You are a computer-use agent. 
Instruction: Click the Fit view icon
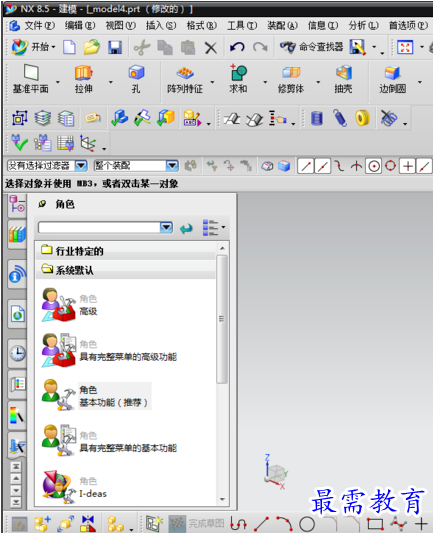(x=405, y=47)
